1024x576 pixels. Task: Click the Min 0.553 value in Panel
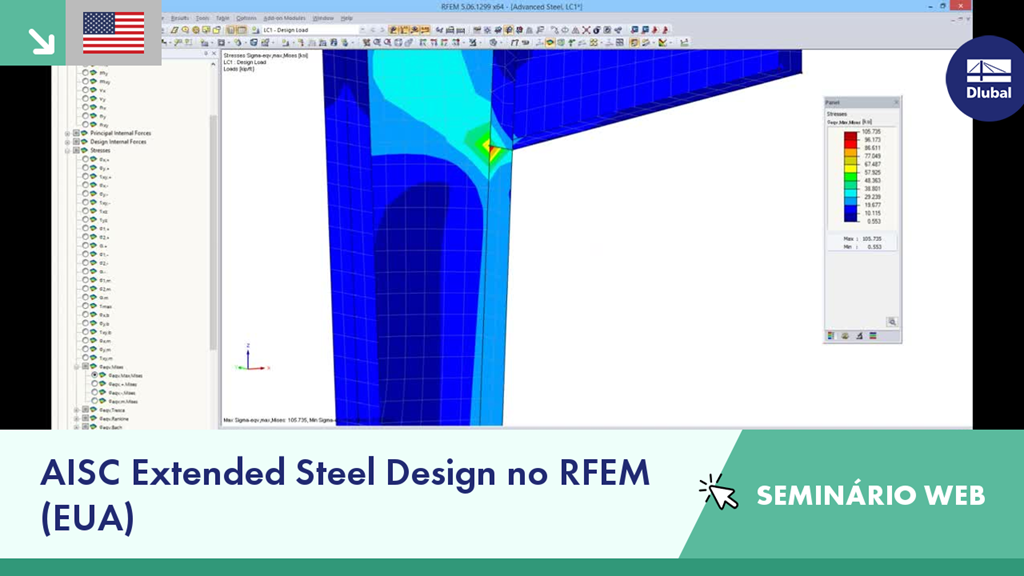tap(874, 247)
